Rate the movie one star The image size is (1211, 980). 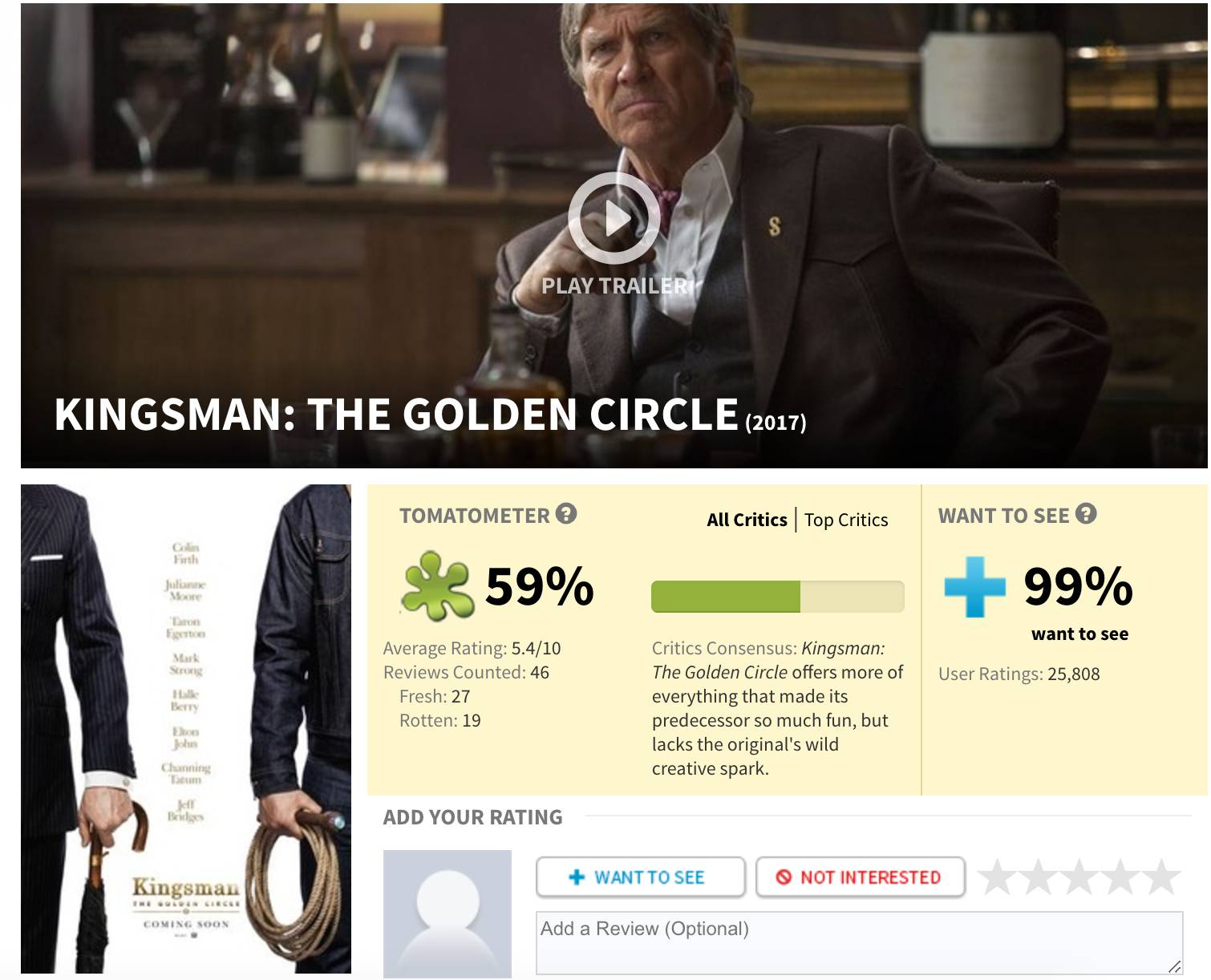[998, 877]
